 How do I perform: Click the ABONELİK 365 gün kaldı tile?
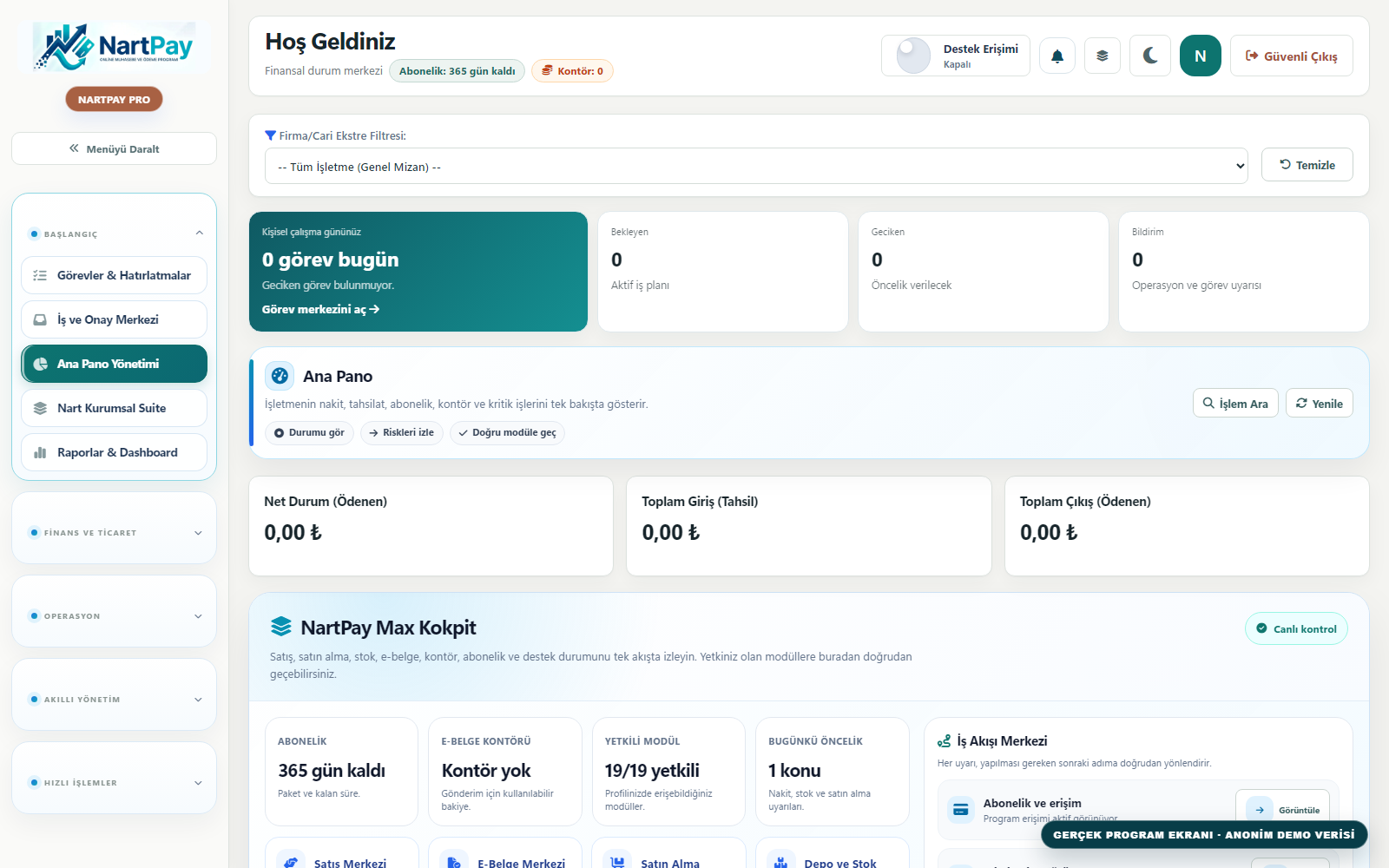pos(341,771)
